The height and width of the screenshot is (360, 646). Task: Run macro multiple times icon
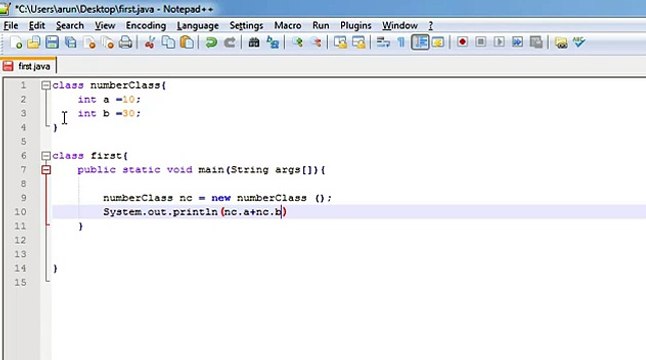tap(517, 42)
